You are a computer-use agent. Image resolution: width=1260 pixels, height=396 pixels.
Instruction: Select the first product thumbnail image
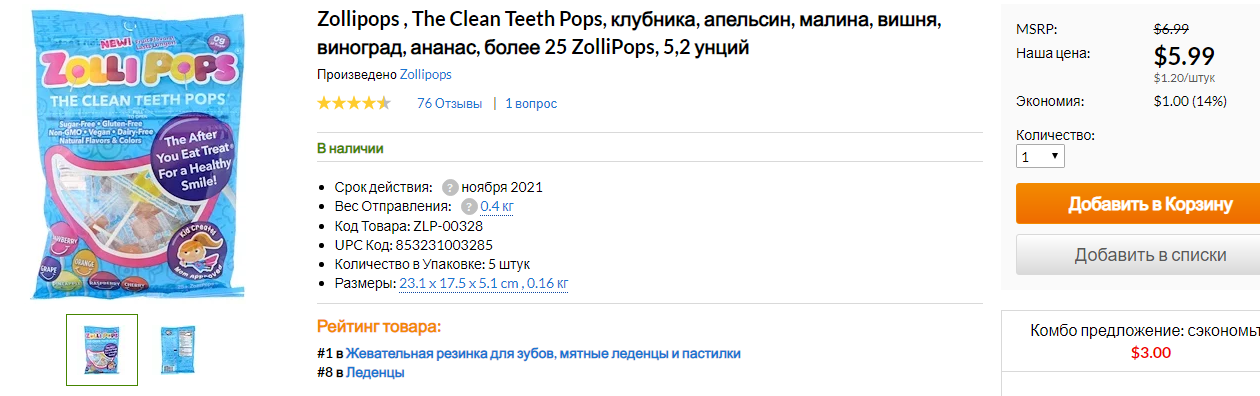pyautogui.click(x=102, y=350)
